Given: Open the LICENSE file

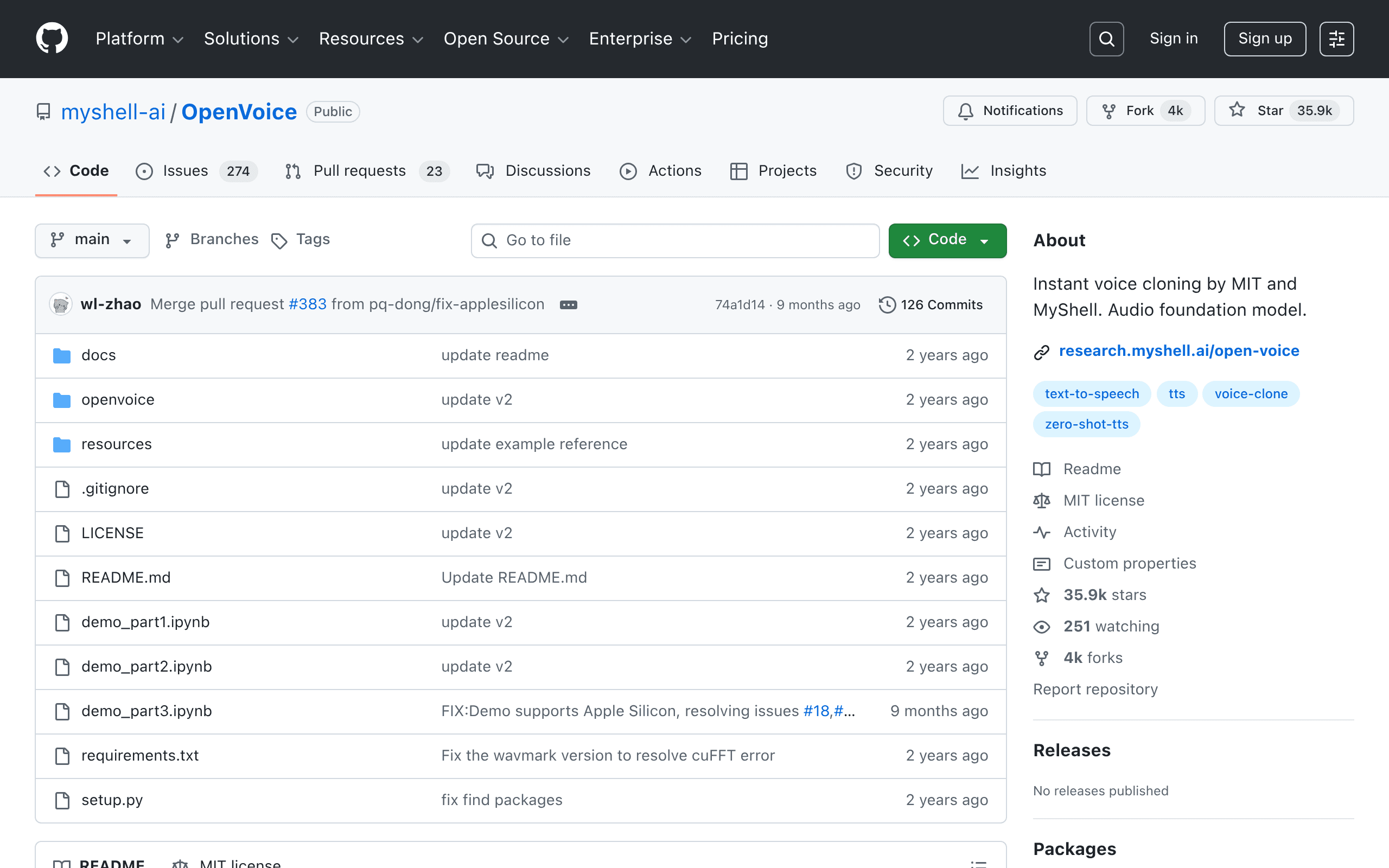Looking at the screenshot, I should click(x=112, y=533).
